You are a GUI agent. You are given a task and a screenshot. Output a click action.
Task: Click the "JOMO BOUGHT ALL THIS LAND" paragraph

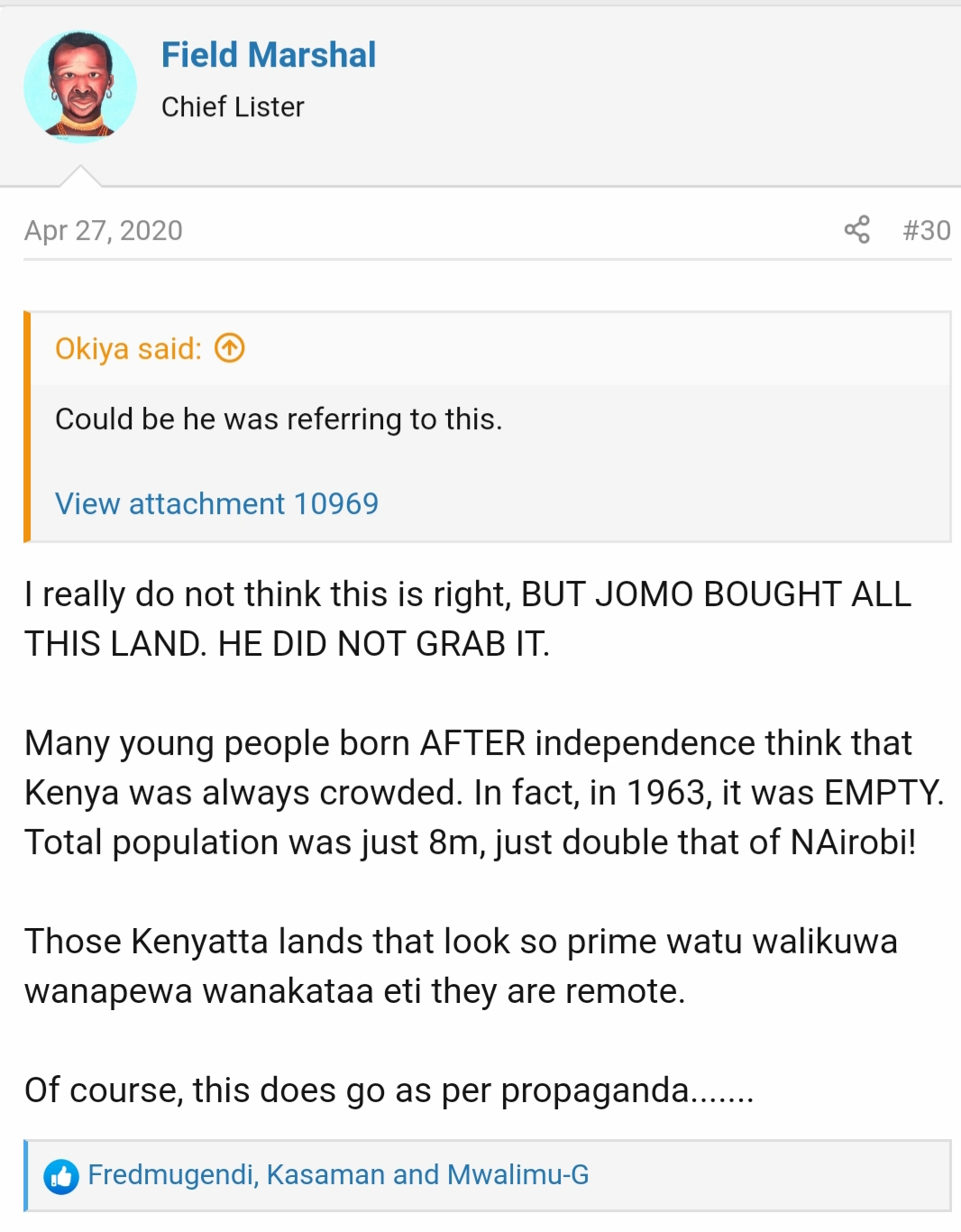pos(467,619)
